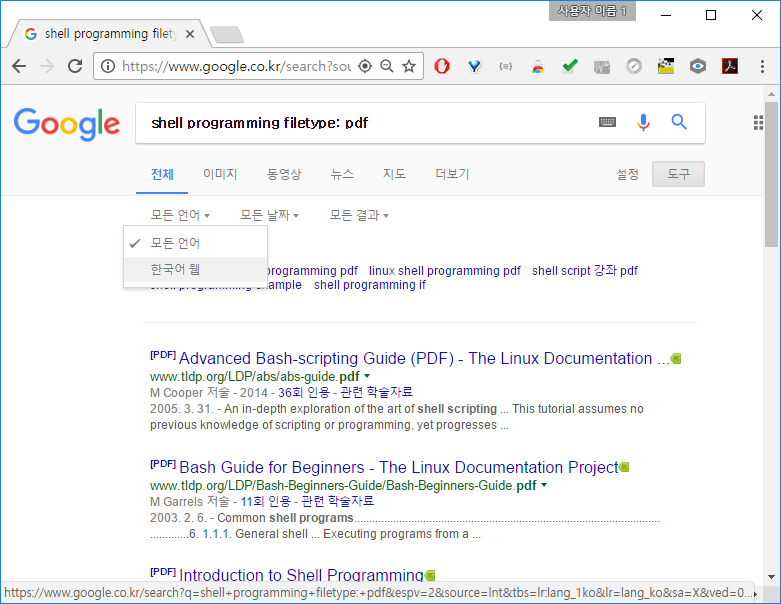Open 설정 search settings
This screenshot has height=604, width=781.
pos(627,174)
